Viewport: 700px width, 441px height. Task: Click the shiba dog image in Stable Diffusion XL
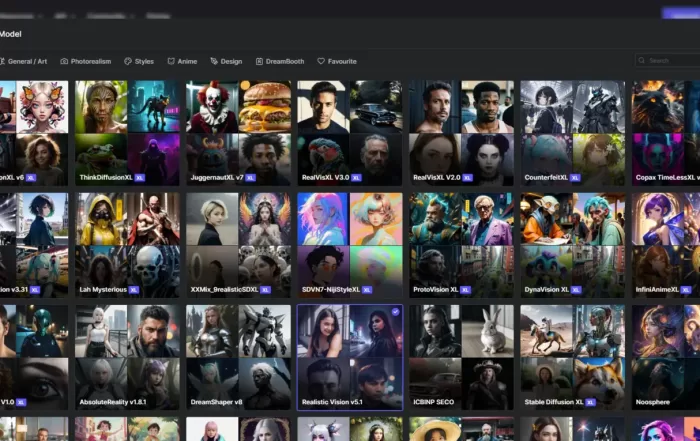[x=599, y=383]
